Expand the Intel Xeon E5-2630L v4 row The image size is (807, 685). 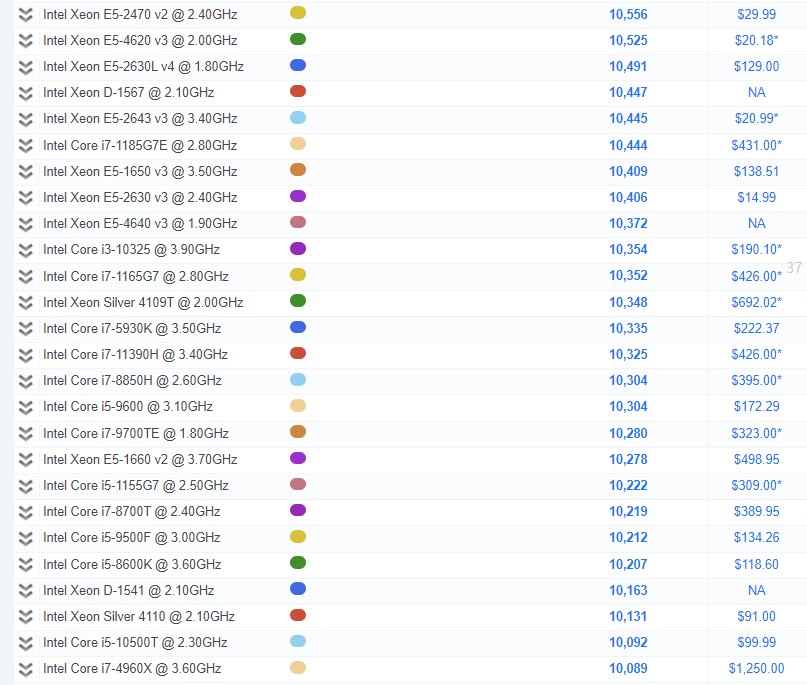(x=25, y=67)
